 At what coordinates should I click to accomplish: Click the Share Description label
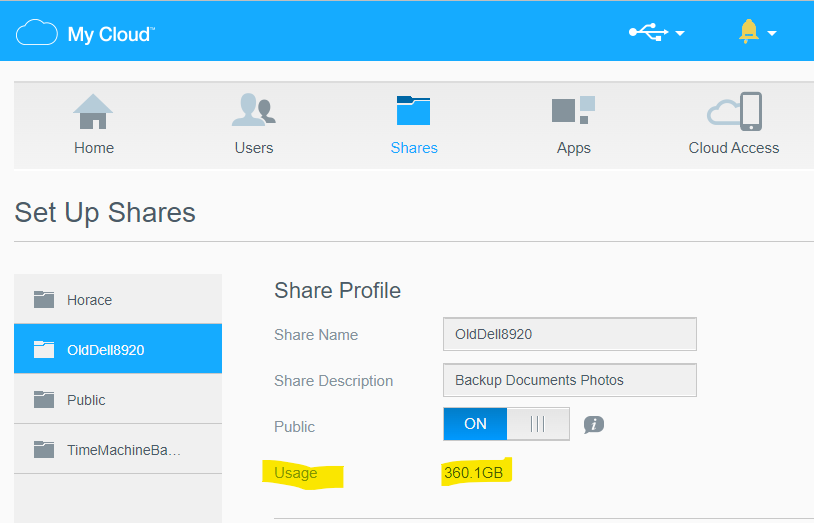pyautogui.click(x=333, y=381)
